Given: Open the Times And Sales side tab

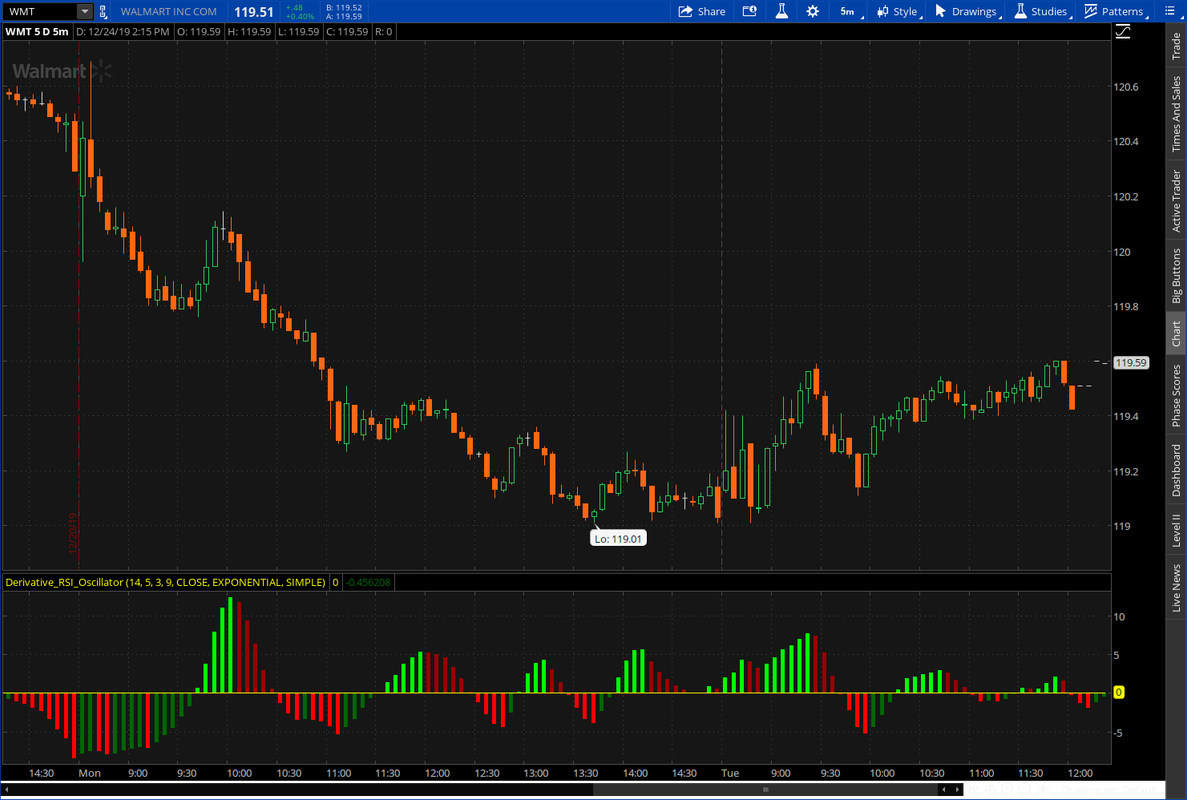Looking at the screenshot, I should click(1176, 114).
